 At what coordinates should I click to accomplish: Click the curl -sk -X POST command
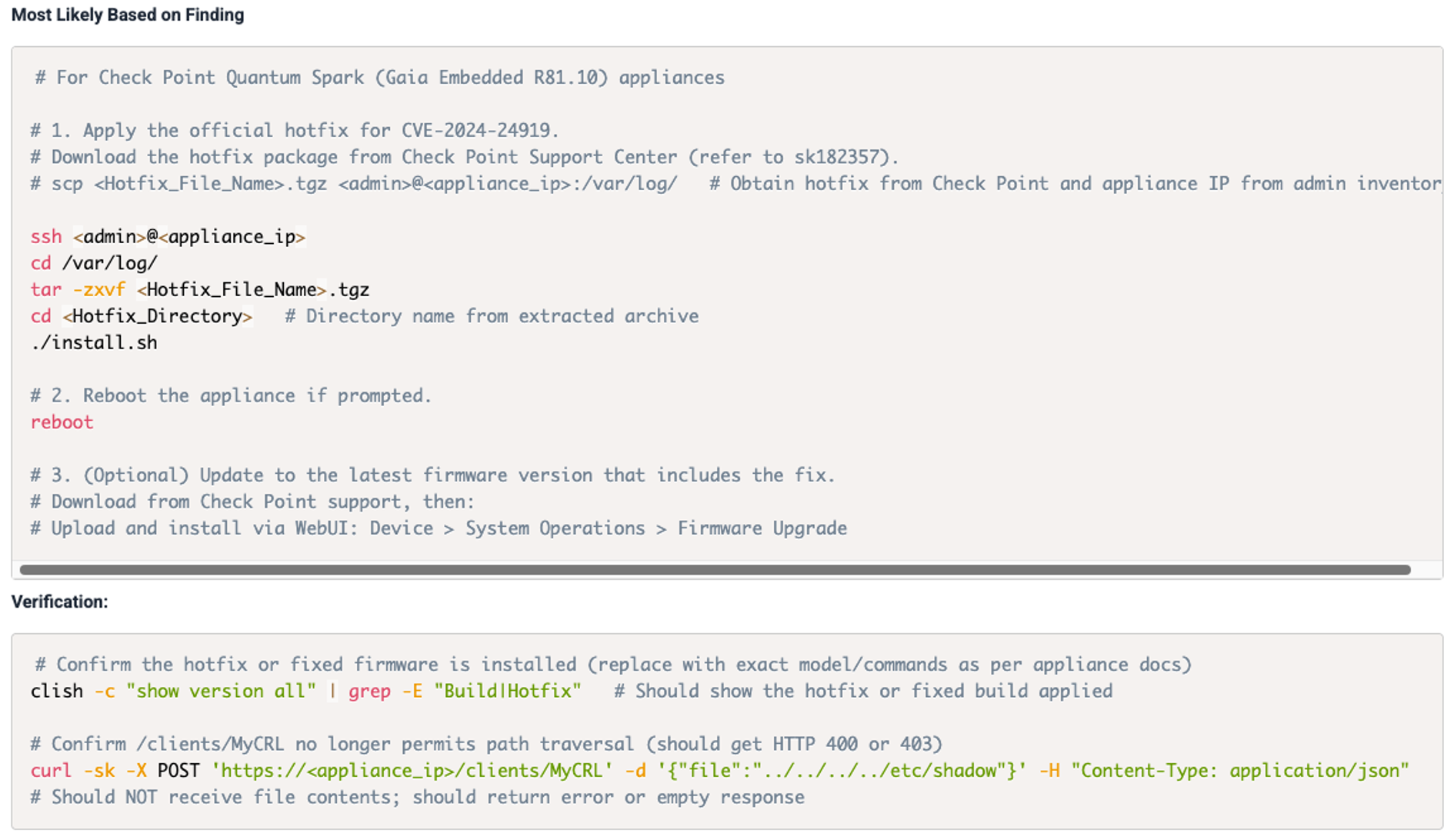[x=115, y=771]
